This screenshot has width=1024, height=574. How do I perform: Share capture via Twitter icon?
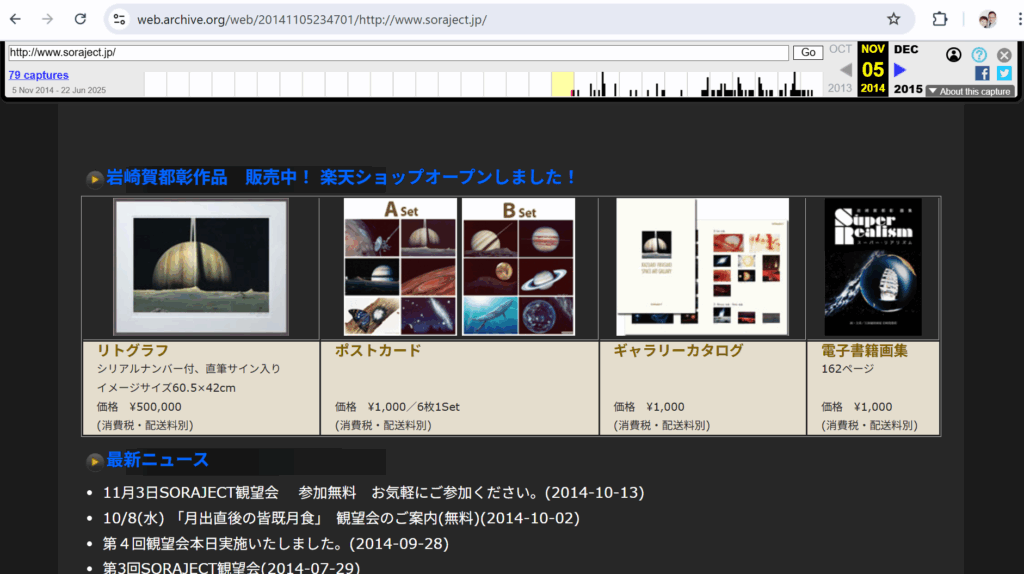[1004, 73]
